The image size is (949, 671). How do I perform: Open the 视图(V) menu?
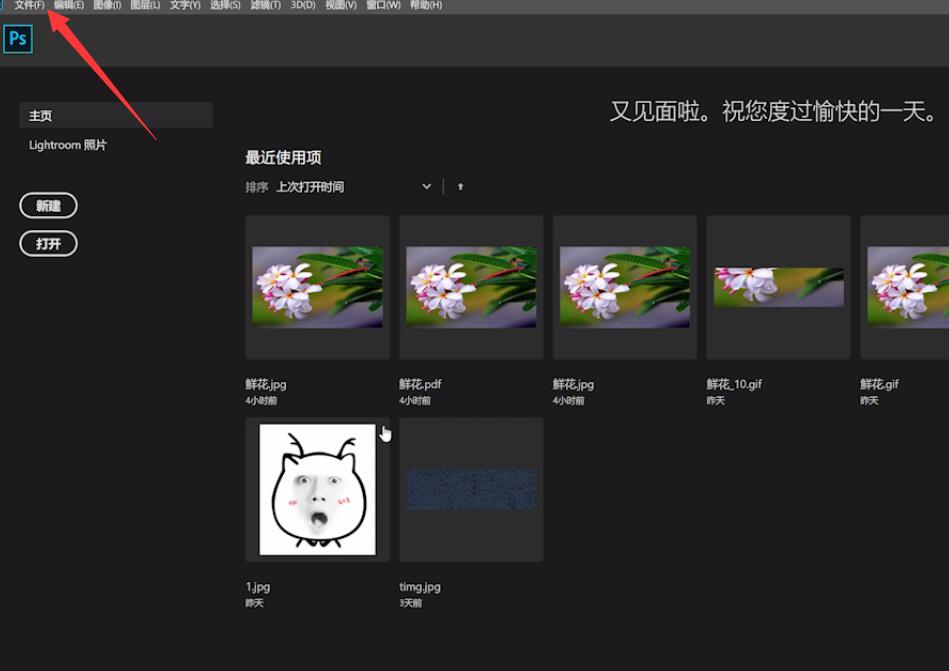pos(341,5)
